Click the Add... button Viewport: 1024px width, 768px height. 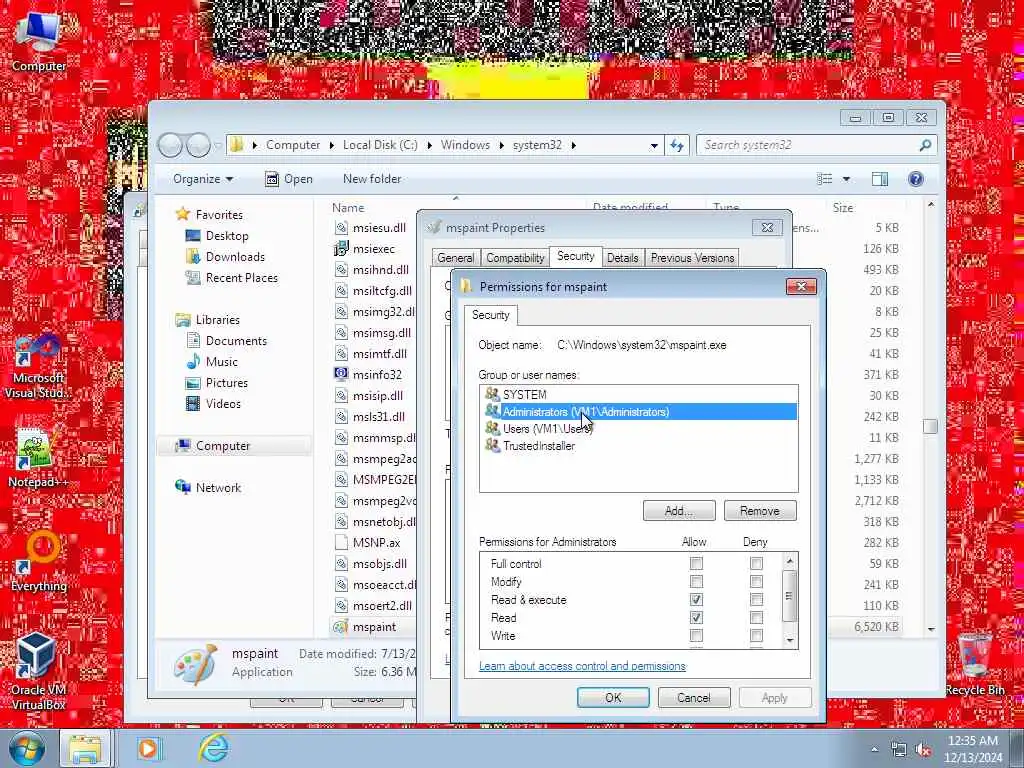click(x=679, y=511)
